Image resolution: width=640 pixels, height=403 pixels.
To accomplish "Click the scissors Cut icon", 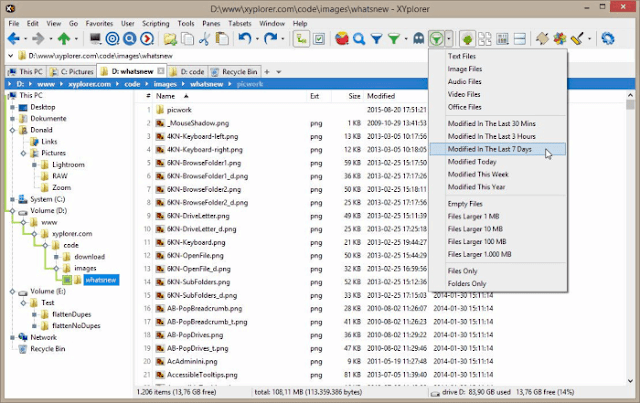I will tap(204, 39).
